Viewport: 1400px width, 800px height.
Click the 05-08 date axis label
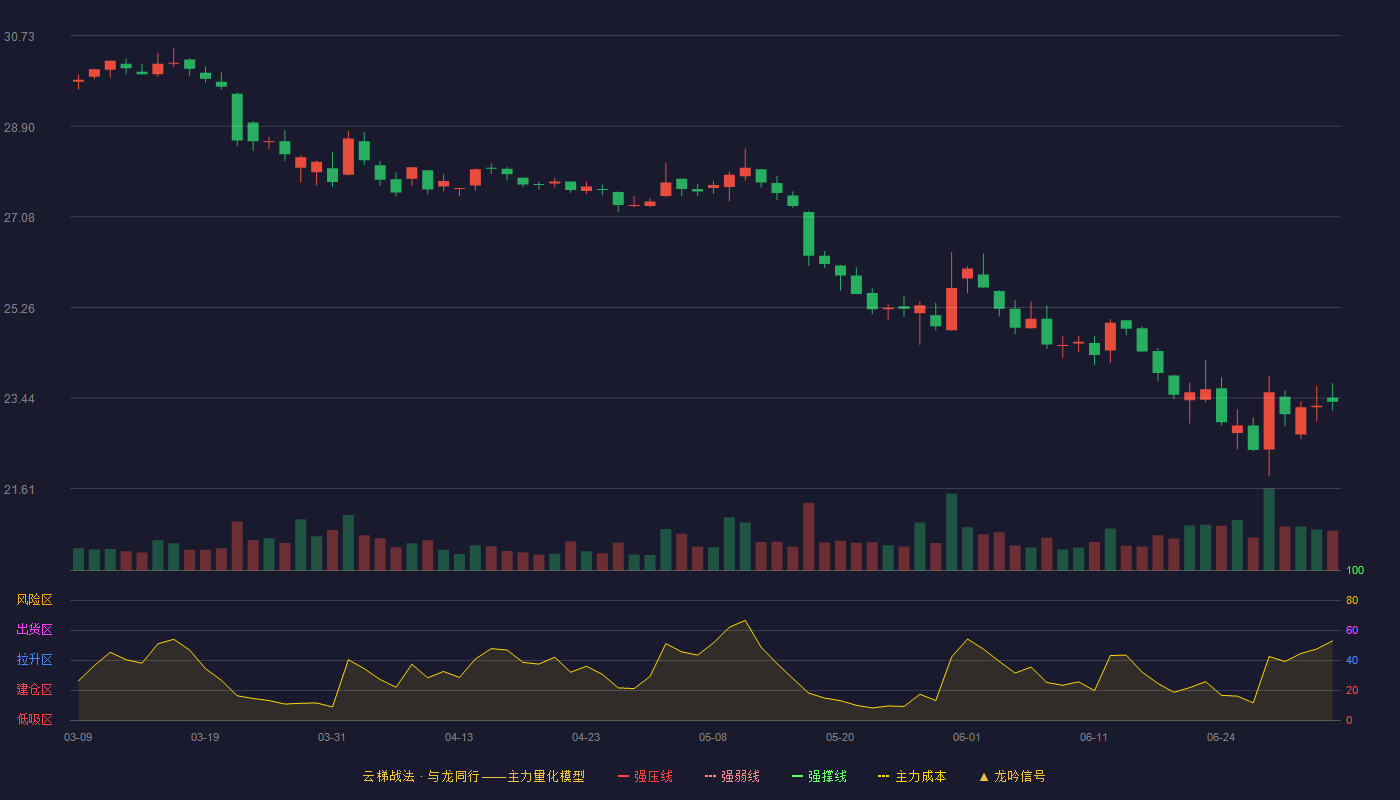click(x=713, y=737)
